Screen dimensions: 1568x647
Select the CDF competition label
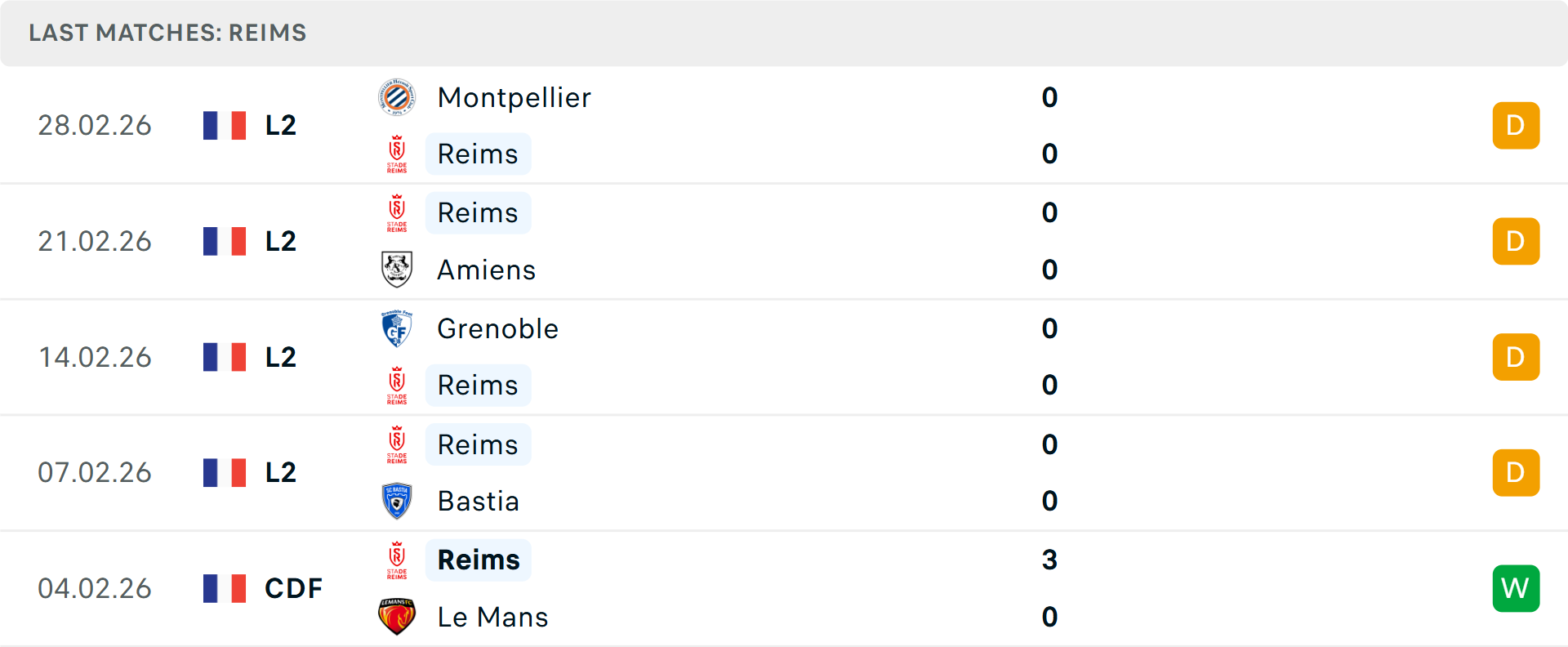[293, 588]
